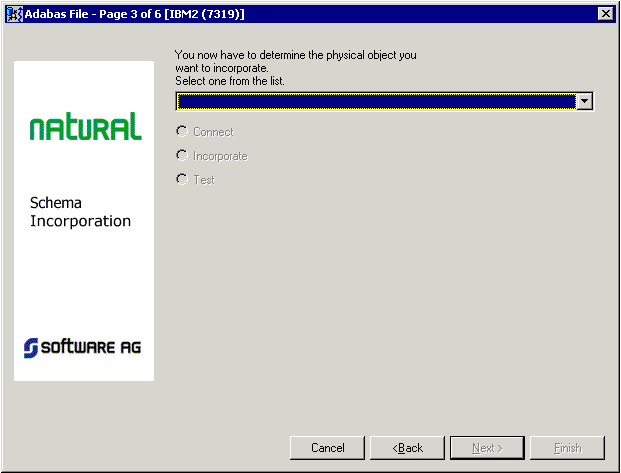Image resolution: width=621 pixels, height=473 pixels.
Task: Click the Adabas File title bar icon
Action: click(14, 13)
